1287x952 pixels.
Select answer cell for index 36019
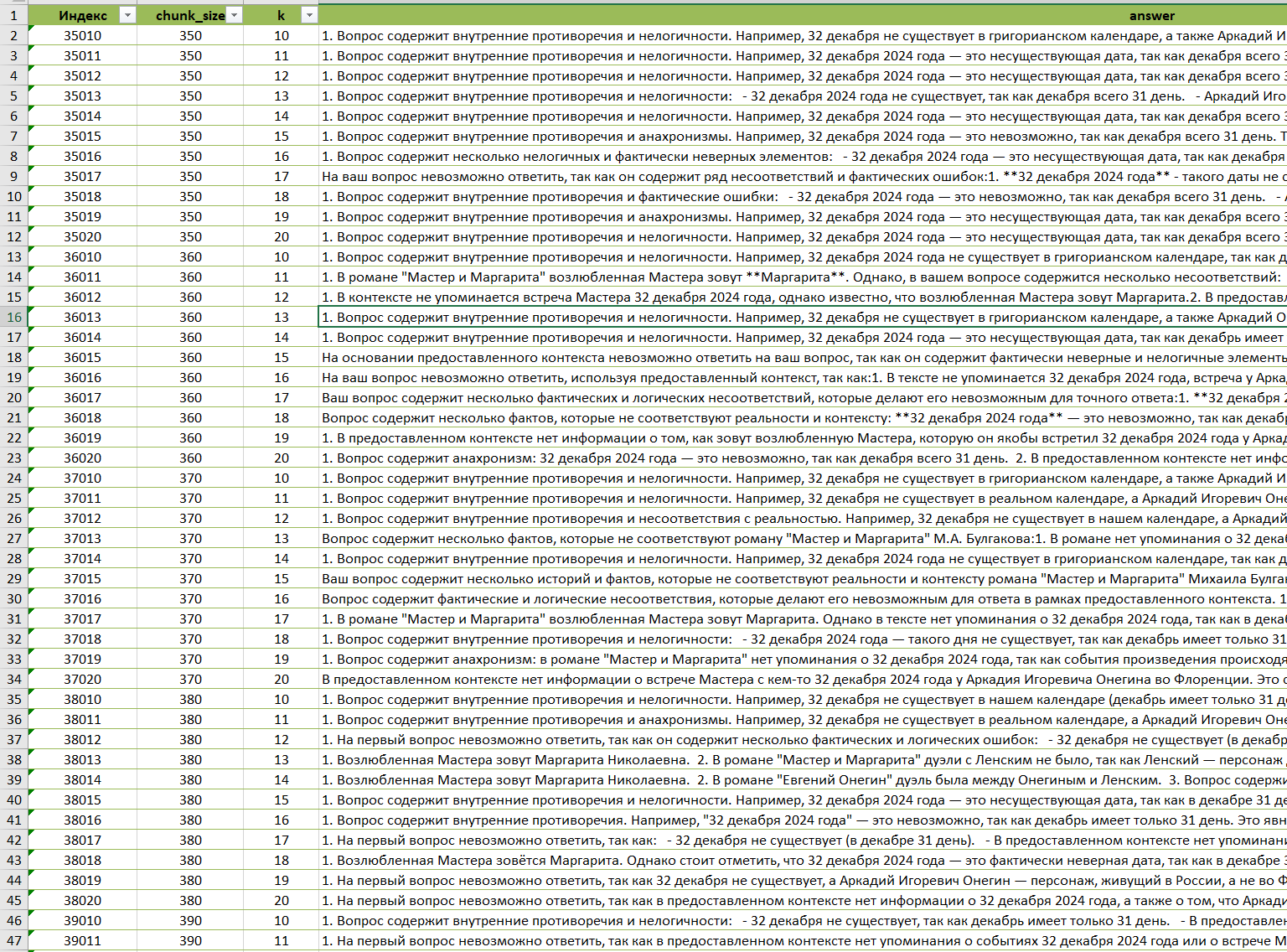tap(803, 437)
